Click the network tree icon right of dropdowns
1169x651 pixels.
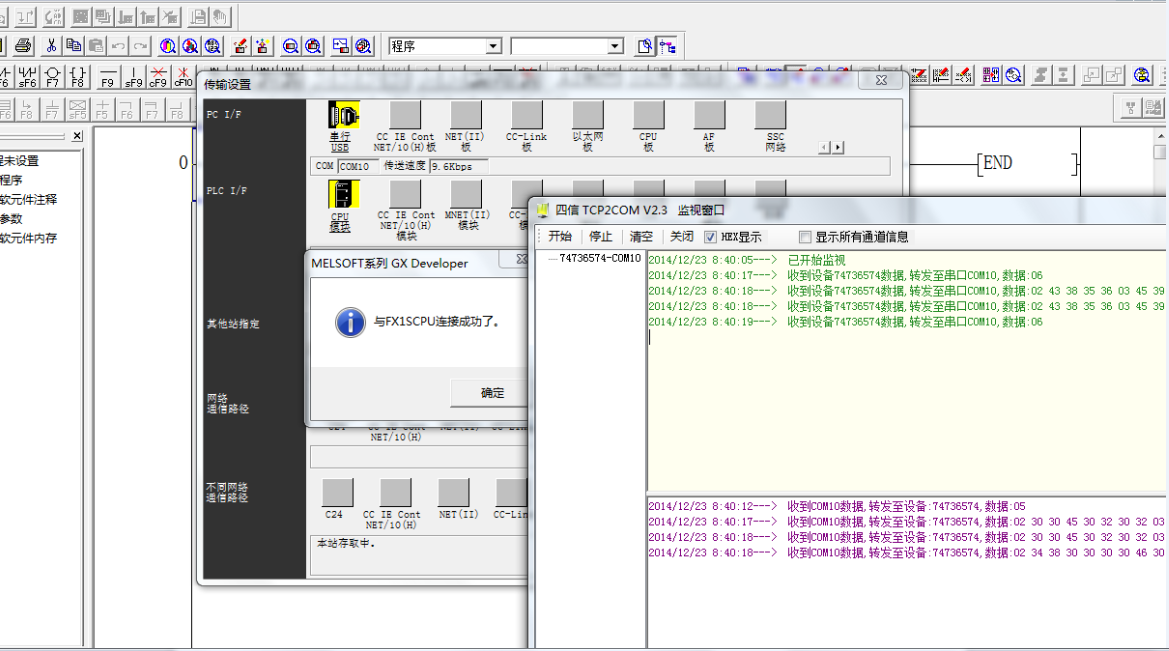(667, 46)
